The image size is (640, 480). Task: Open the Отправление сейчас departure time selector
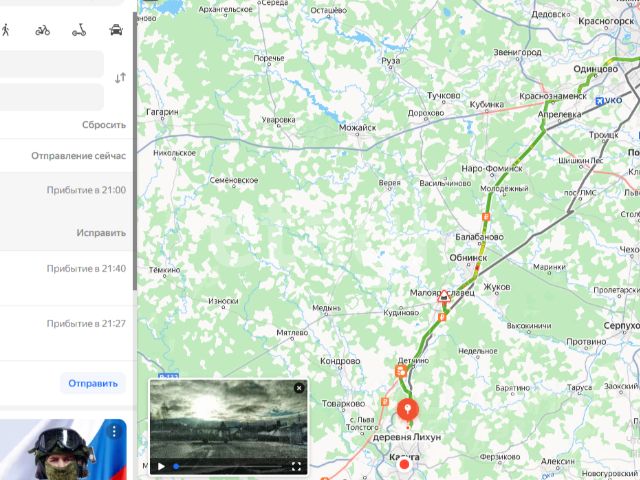coord(78,156)
